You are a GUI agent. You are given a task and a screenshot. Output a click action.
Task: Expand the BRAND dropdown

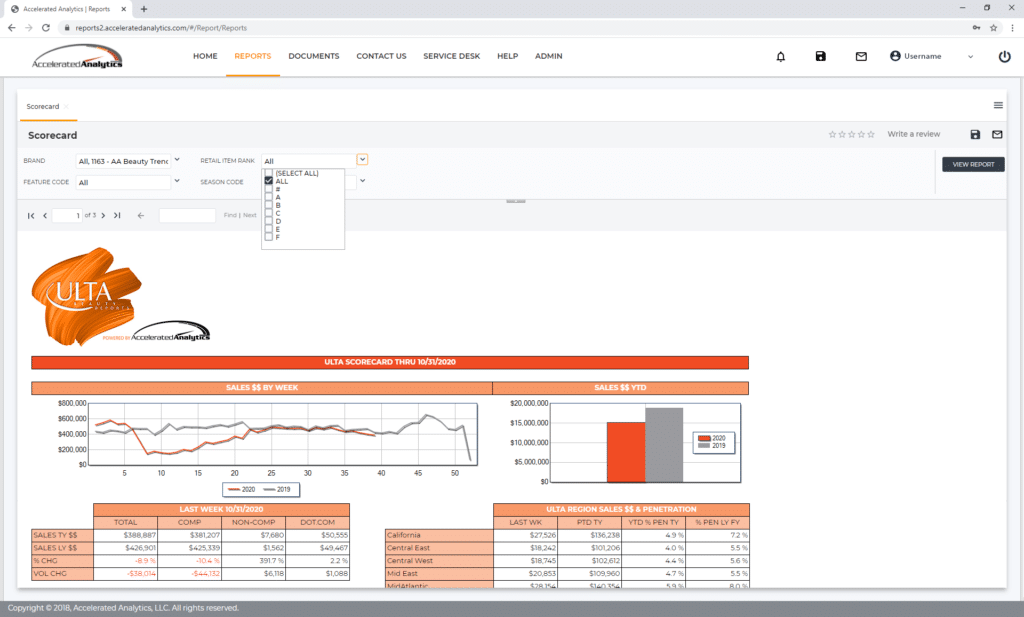[176, 160]
